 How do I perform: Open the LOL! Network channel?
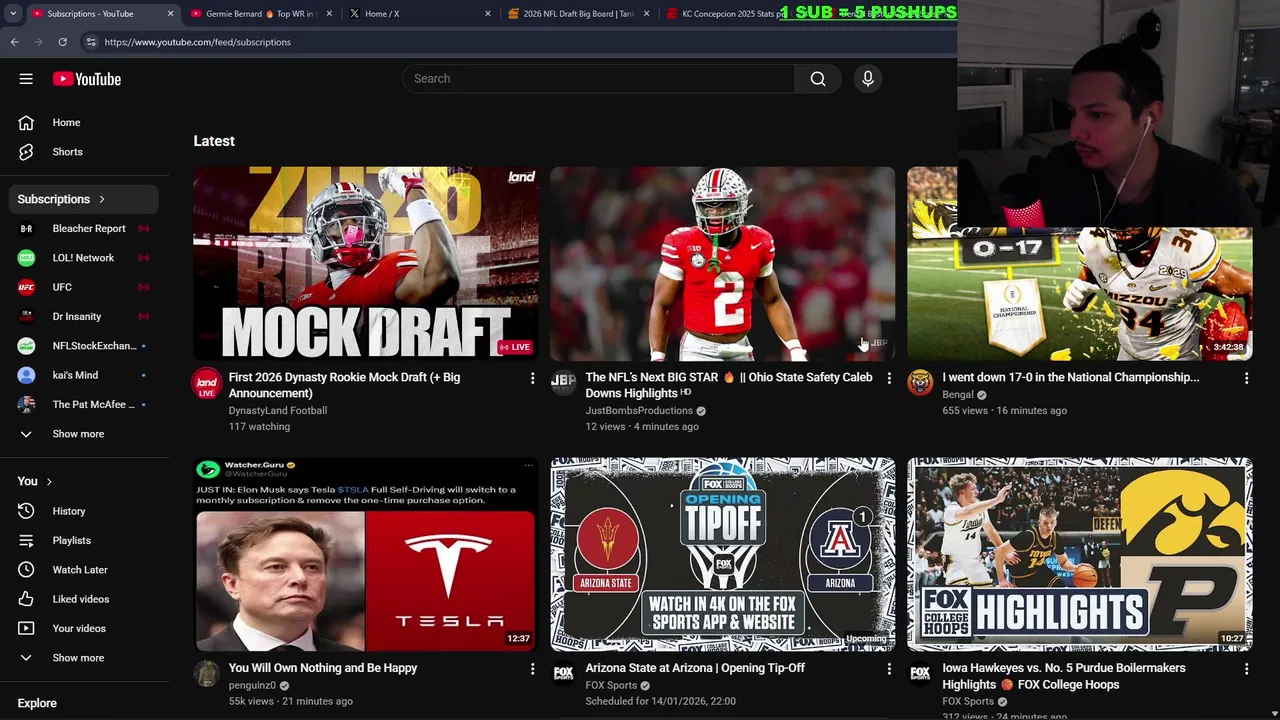coord(86,258)
